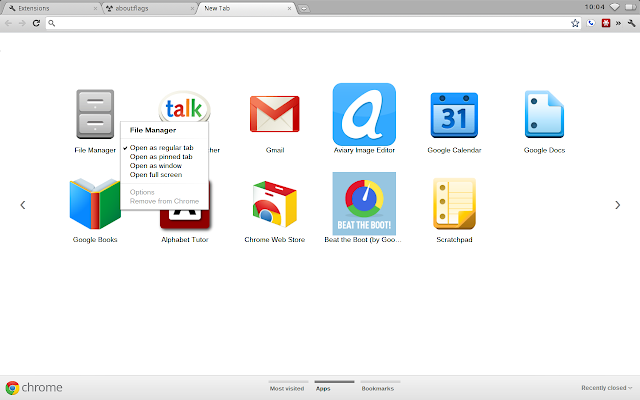Select Open as regular tab option

[161, 148]
